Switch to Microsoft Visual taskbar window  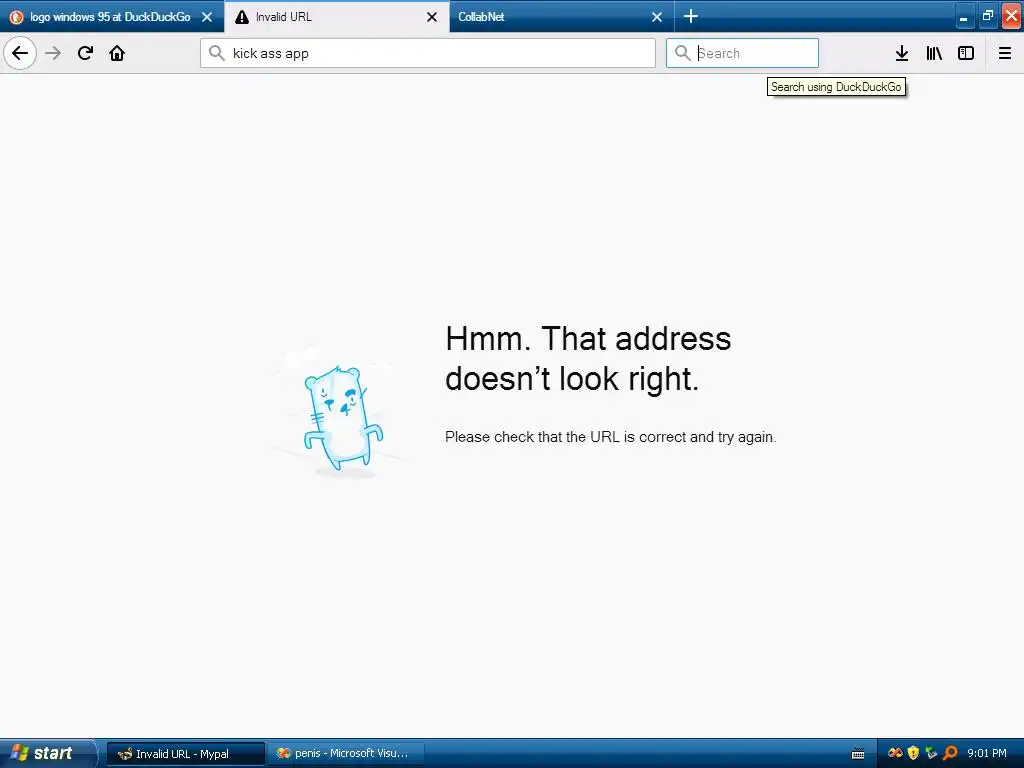tap(345, 754)
